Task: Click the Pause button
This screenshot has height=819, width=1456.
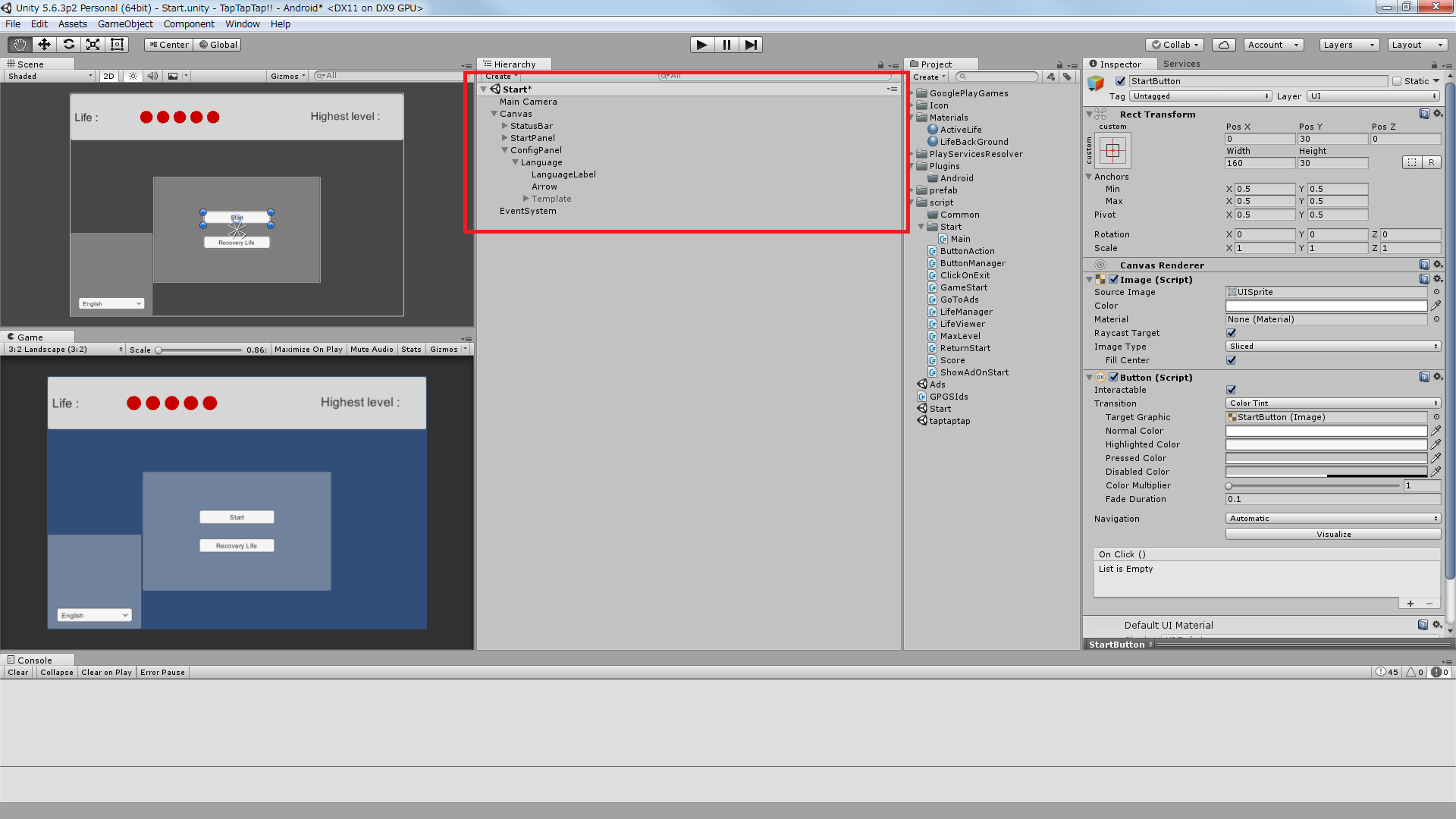Action: (x=726, y=45)
